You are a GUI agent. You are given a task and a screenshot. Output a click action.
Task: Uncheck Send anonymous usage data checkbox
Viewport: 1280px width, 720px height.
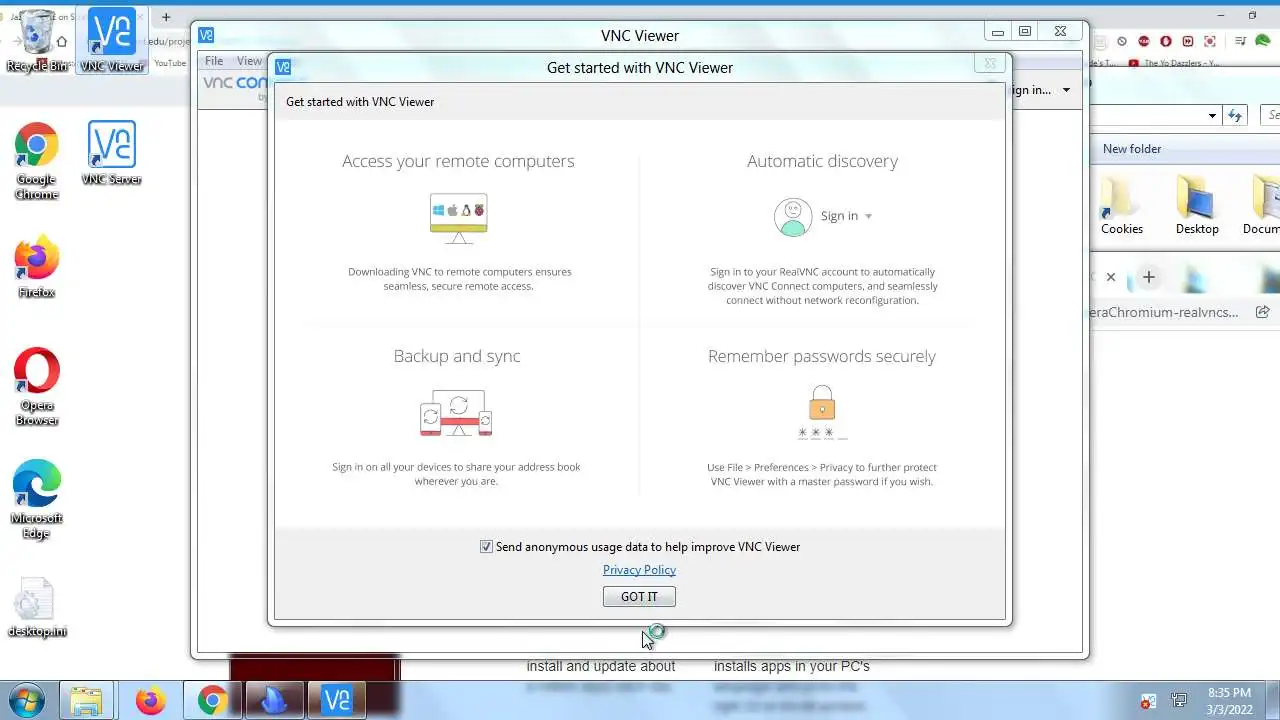click(x=486, y=547)
